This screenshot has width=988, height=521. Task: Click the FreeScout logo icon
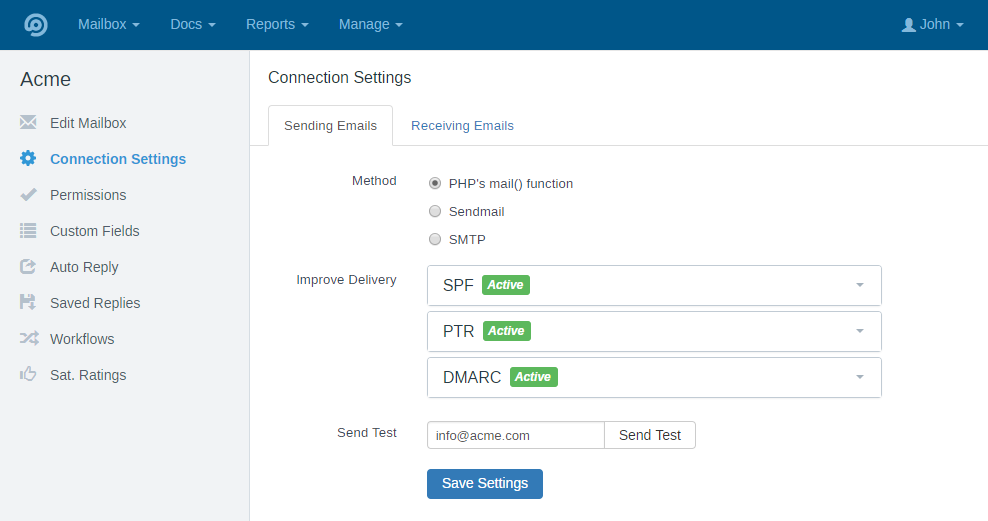point(35,25)
